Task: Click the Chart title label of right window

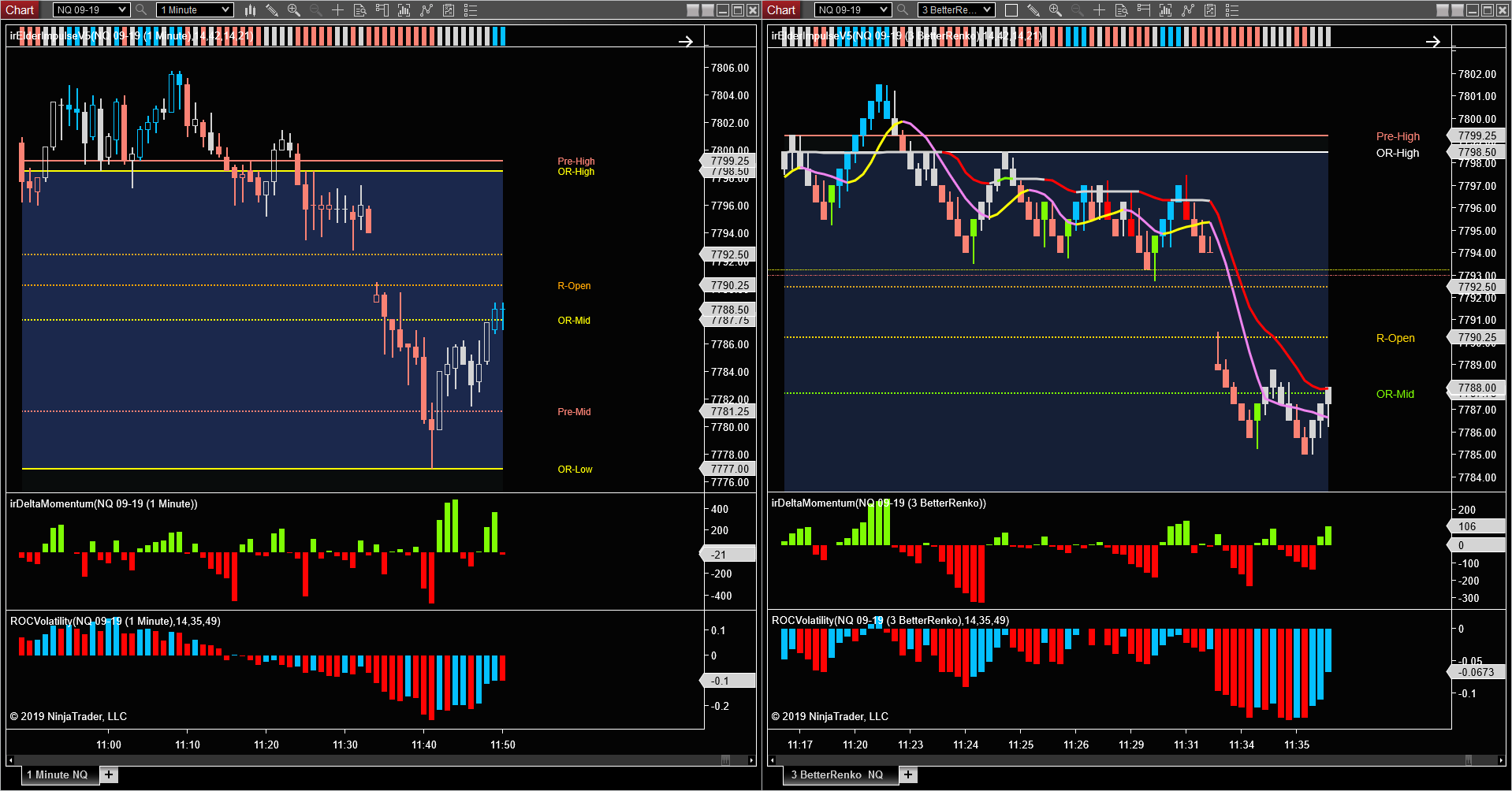Action: (781, 10)
